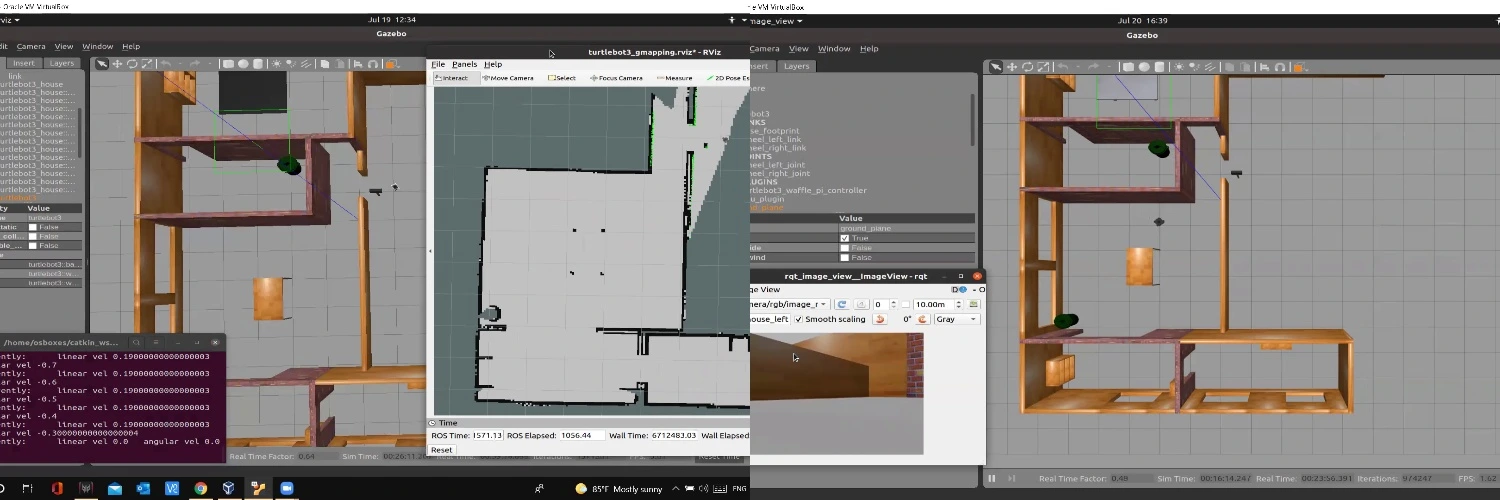
Task: Insert a cylinder shape in right Gazebo window
Action: point(1158,67)
